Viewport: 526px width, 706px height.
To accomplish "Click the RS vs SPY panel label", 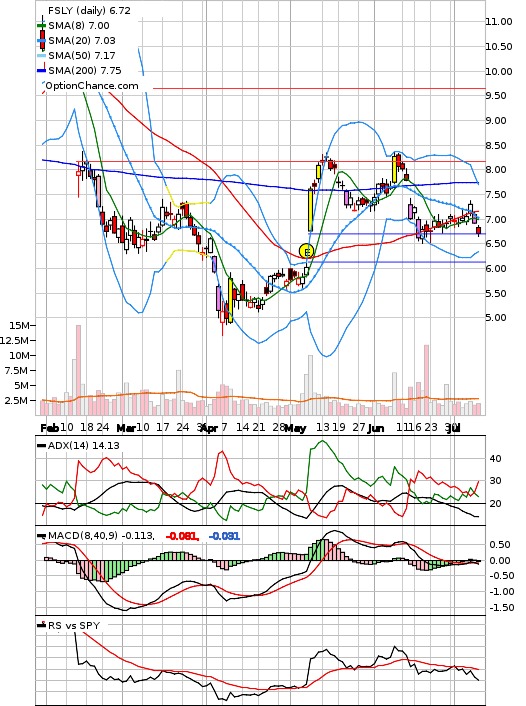I will [x=74, y=625].
